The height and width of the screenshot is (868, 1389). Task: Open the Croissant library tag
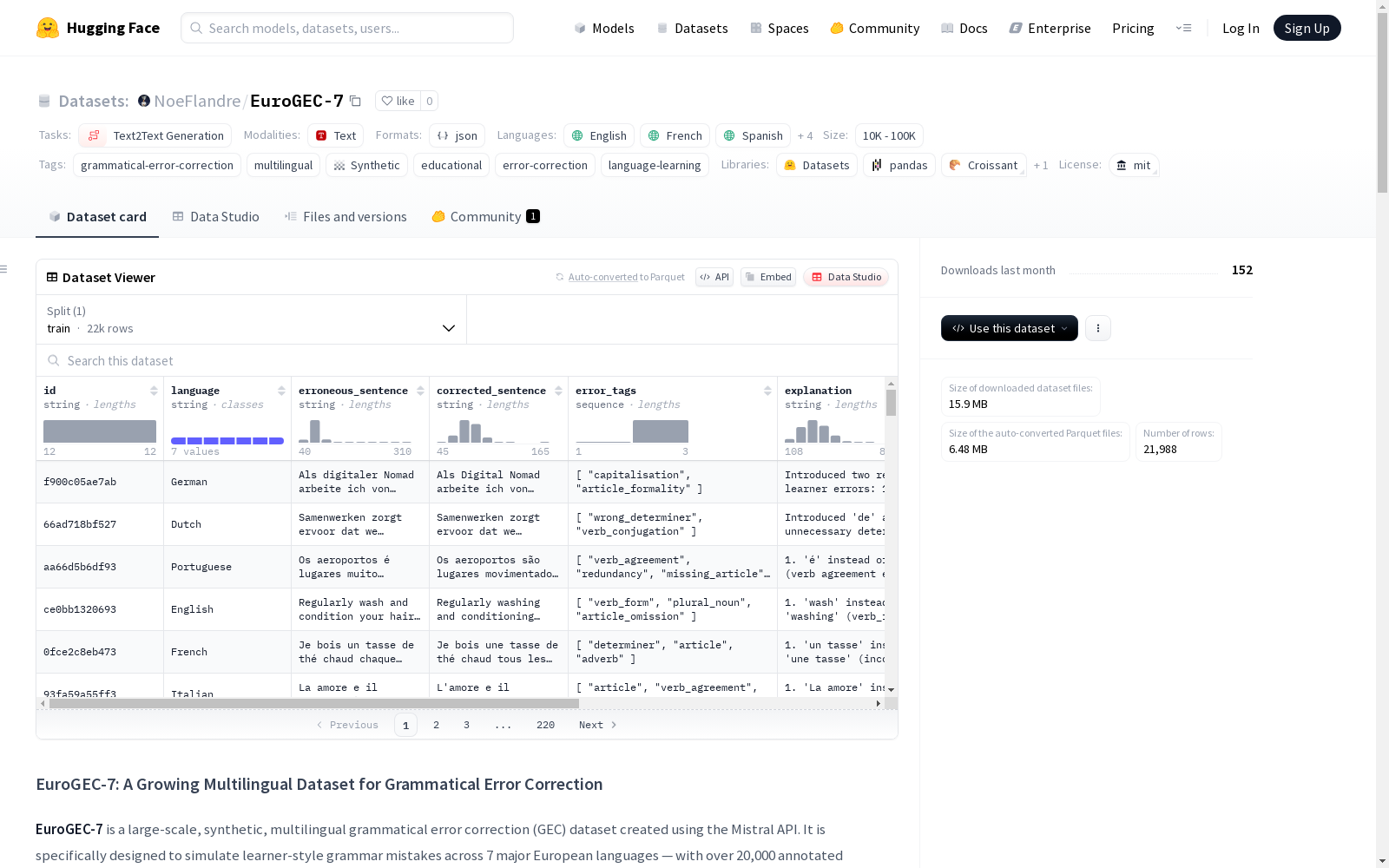pos(984,165)
